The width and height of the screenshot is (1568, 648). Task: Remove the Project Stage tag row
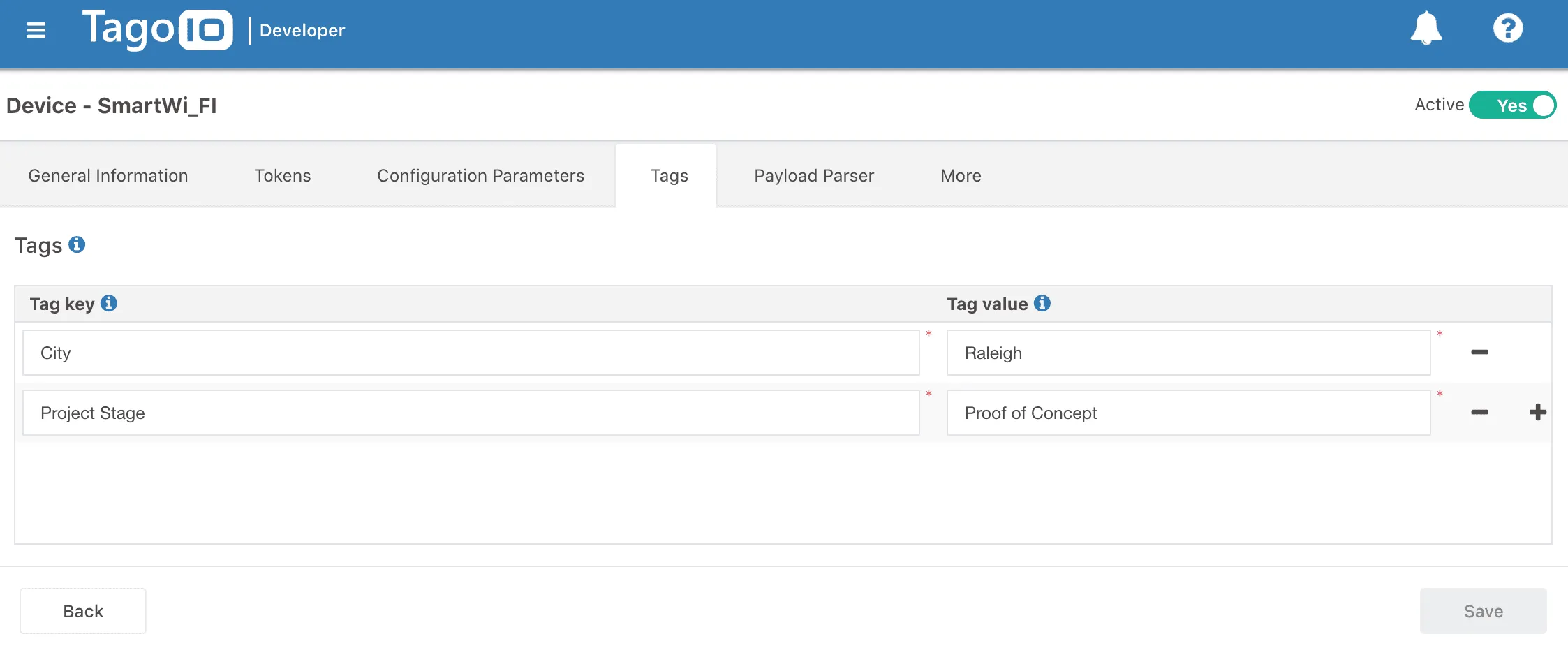pos(1480,412)
